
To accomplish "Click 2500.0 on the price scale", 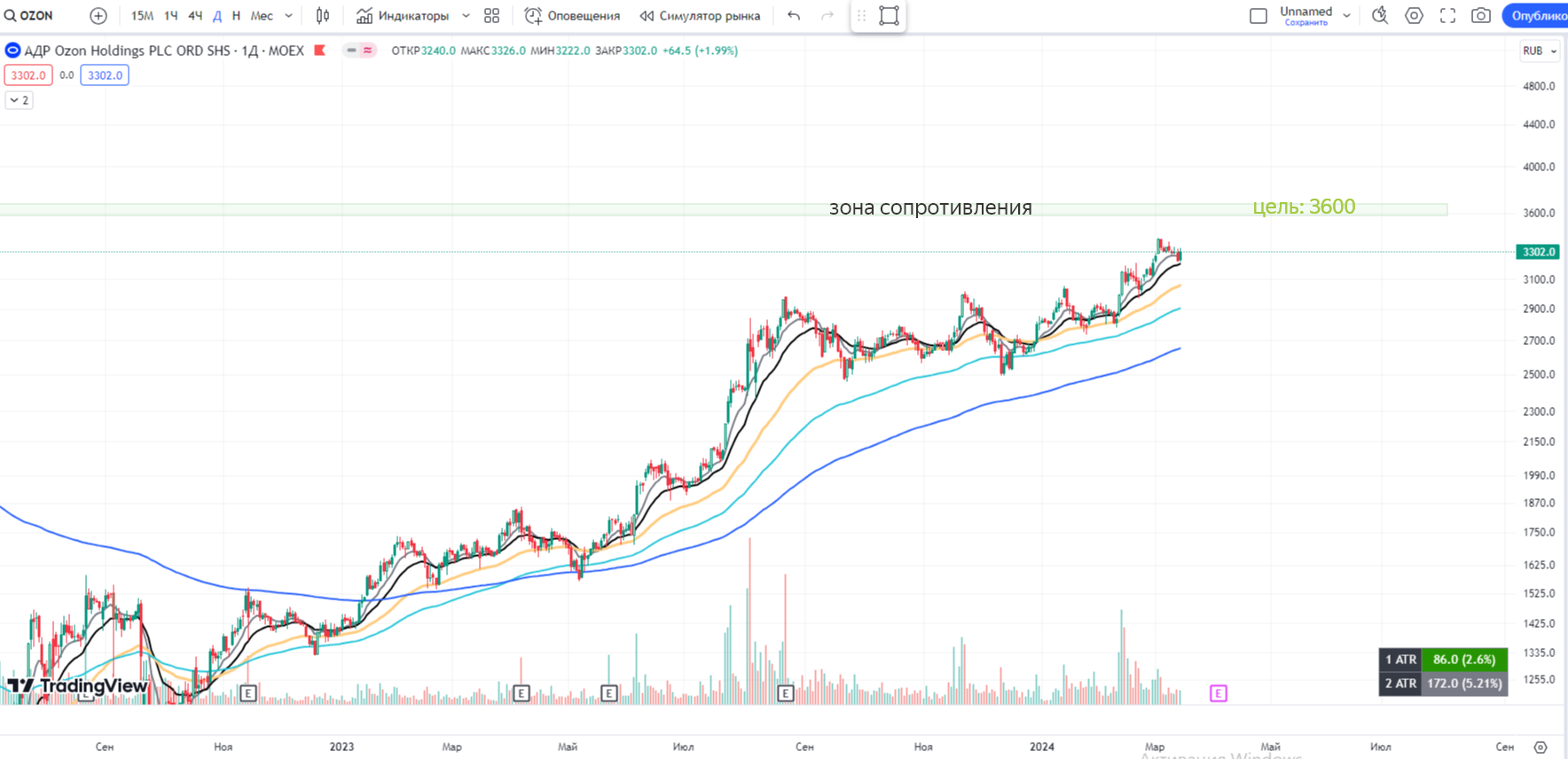I will [x=1539, y=374].
